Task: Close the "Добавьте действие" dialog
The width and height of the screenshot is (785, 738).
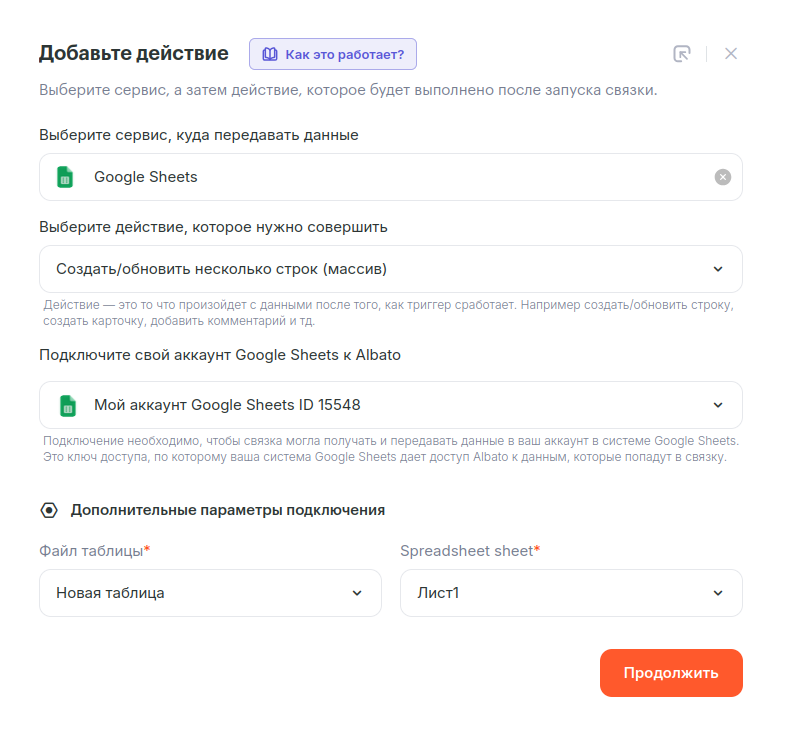Action: (x=731, y=54)
